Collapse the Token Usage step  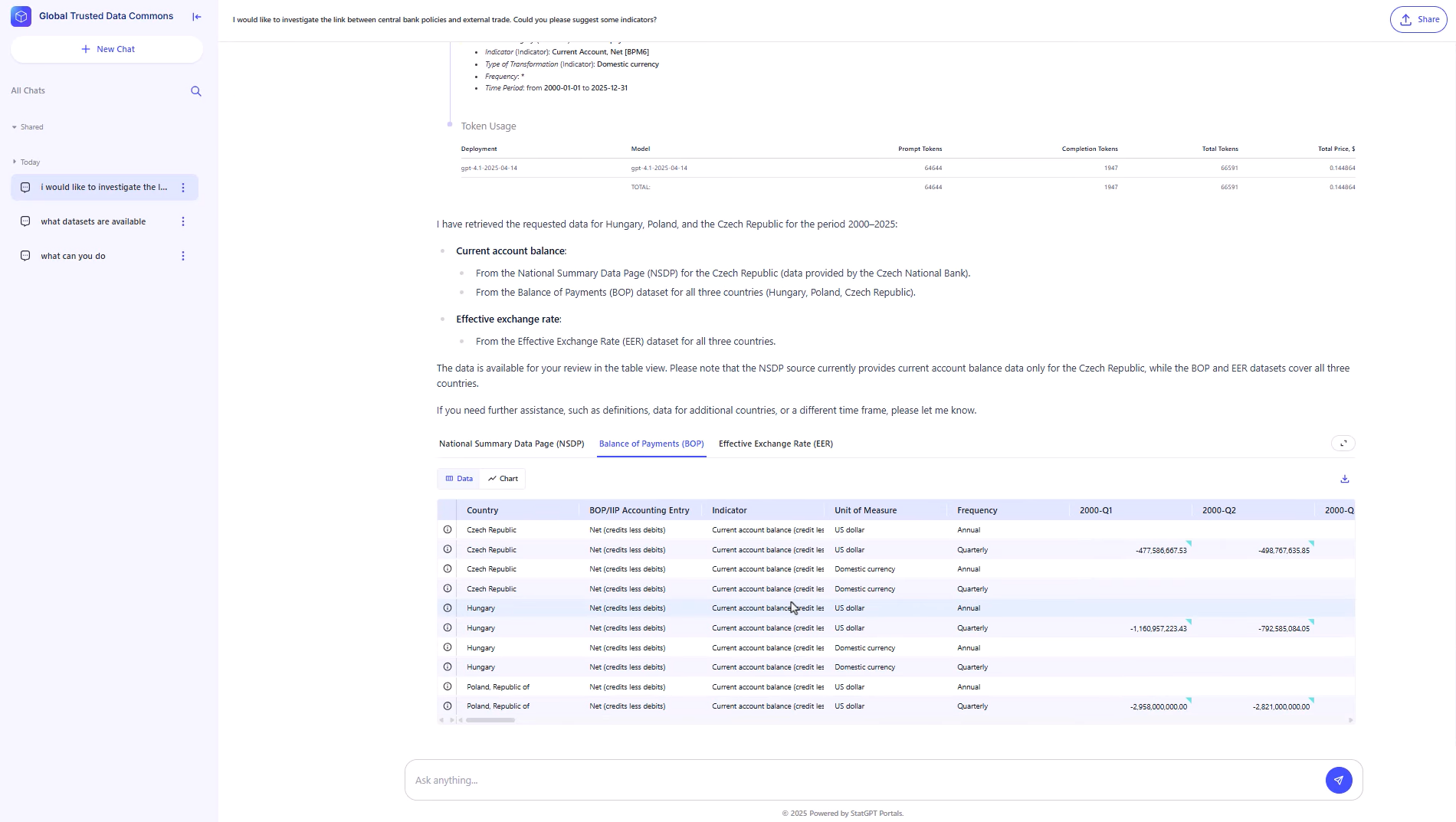tap(488, 126)
